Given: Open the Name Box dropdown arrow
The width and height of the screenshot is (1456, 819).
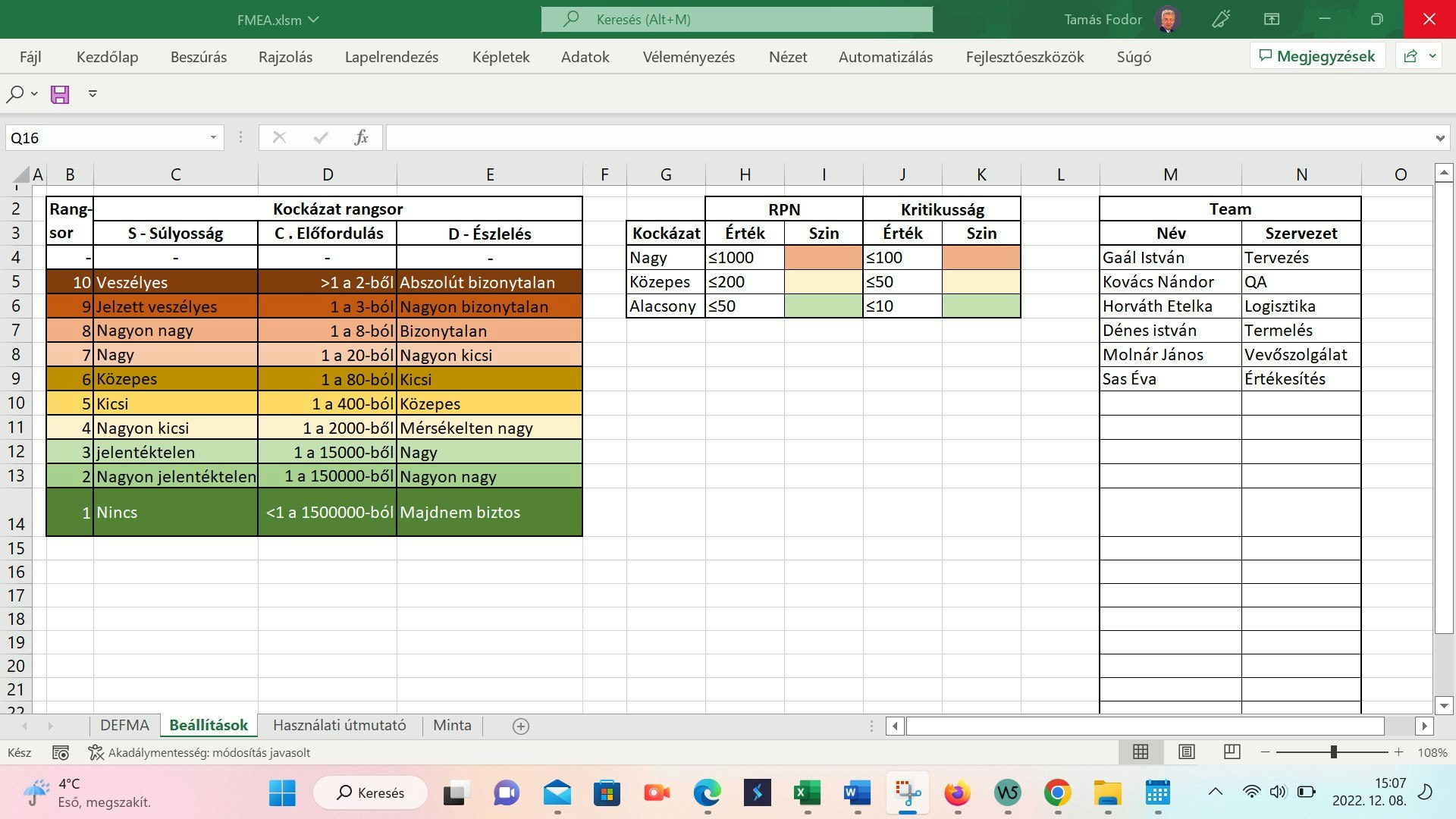Looking at the screenshot, I should [213, 137].
